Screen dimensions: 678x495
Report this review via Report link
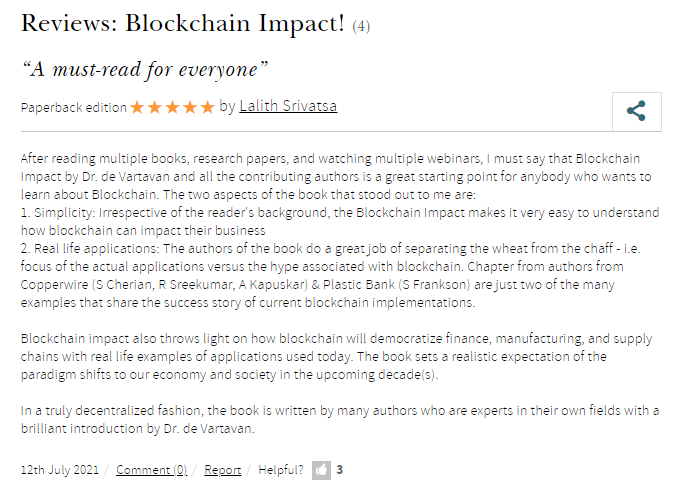tap(223, 469)
